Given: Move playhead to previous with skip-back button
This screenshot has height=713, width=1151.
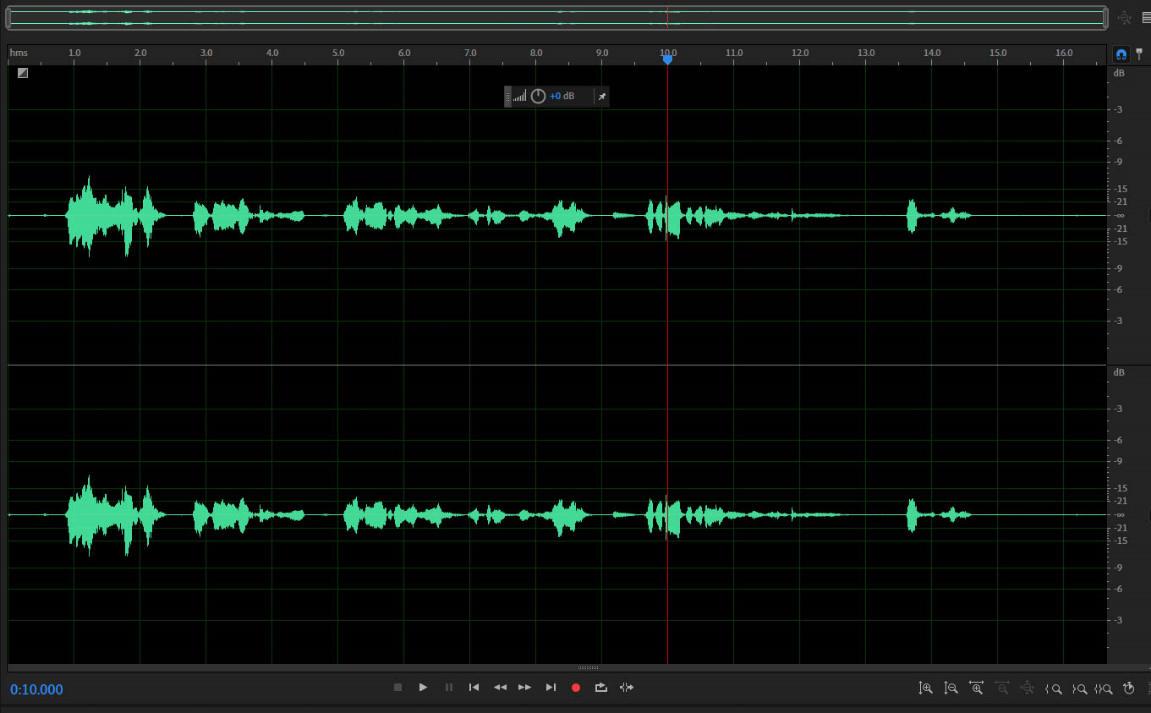Looking at the screenshot, I should [x=474, y=687].
